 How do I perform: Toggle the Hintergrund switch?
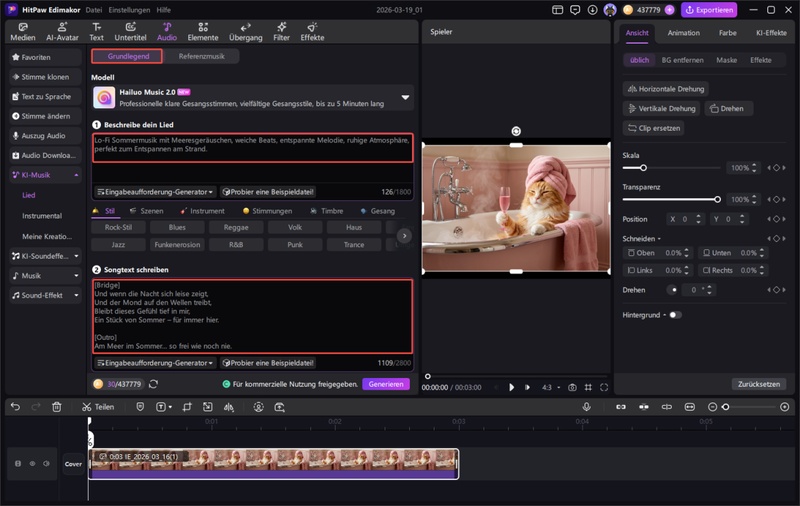(675, 314)
